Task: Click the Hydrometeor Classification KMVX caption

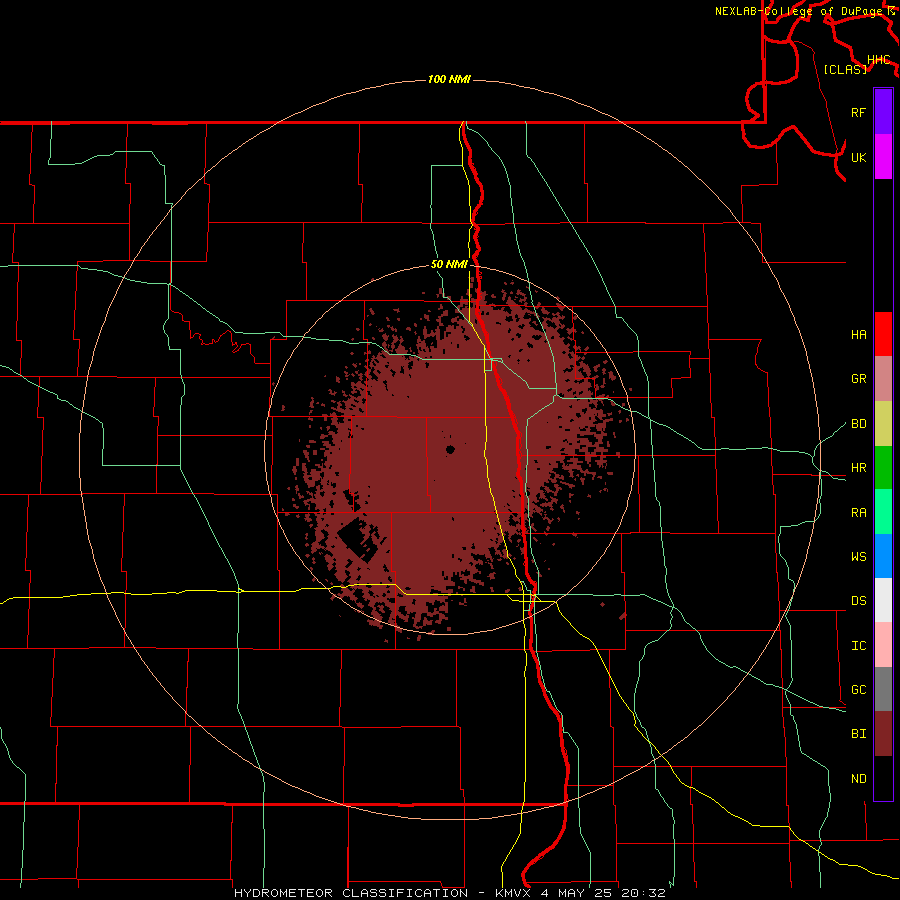Action: tap(450, 893)
